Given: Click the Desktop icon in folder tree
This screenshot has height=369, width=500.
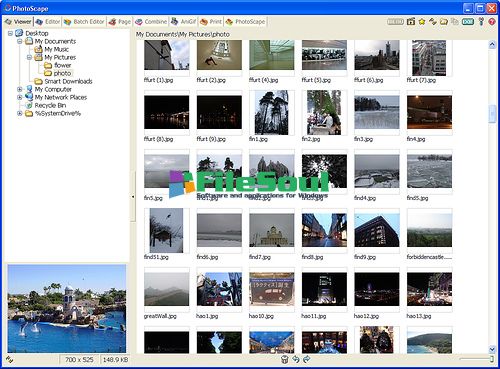Looking at the screenshot, I should click(x=19, y=33).
